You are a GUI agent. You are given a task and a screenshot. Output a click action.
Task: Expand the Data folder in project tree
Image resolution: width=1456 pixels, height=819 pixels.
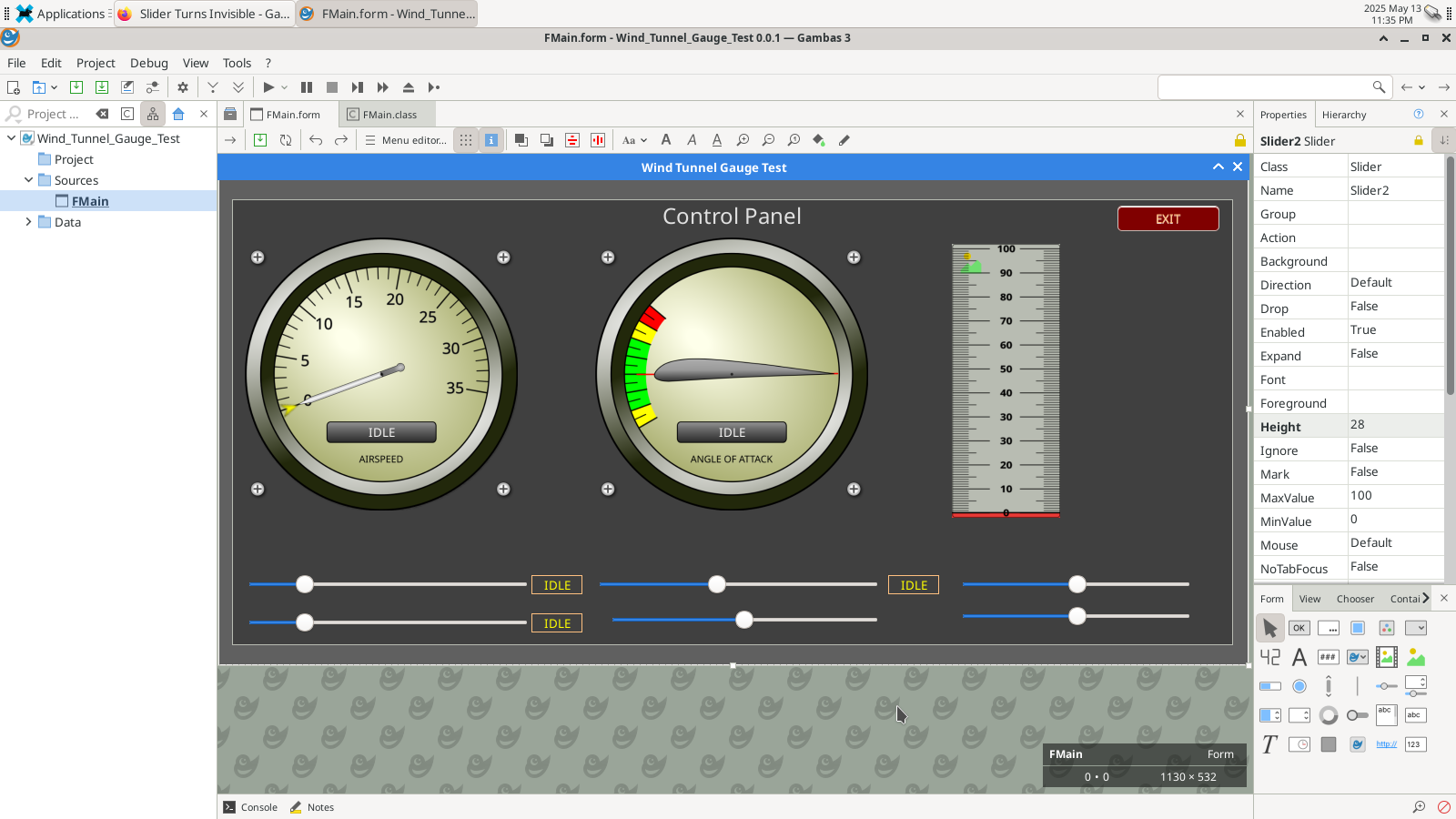click(x=29, y=222)
